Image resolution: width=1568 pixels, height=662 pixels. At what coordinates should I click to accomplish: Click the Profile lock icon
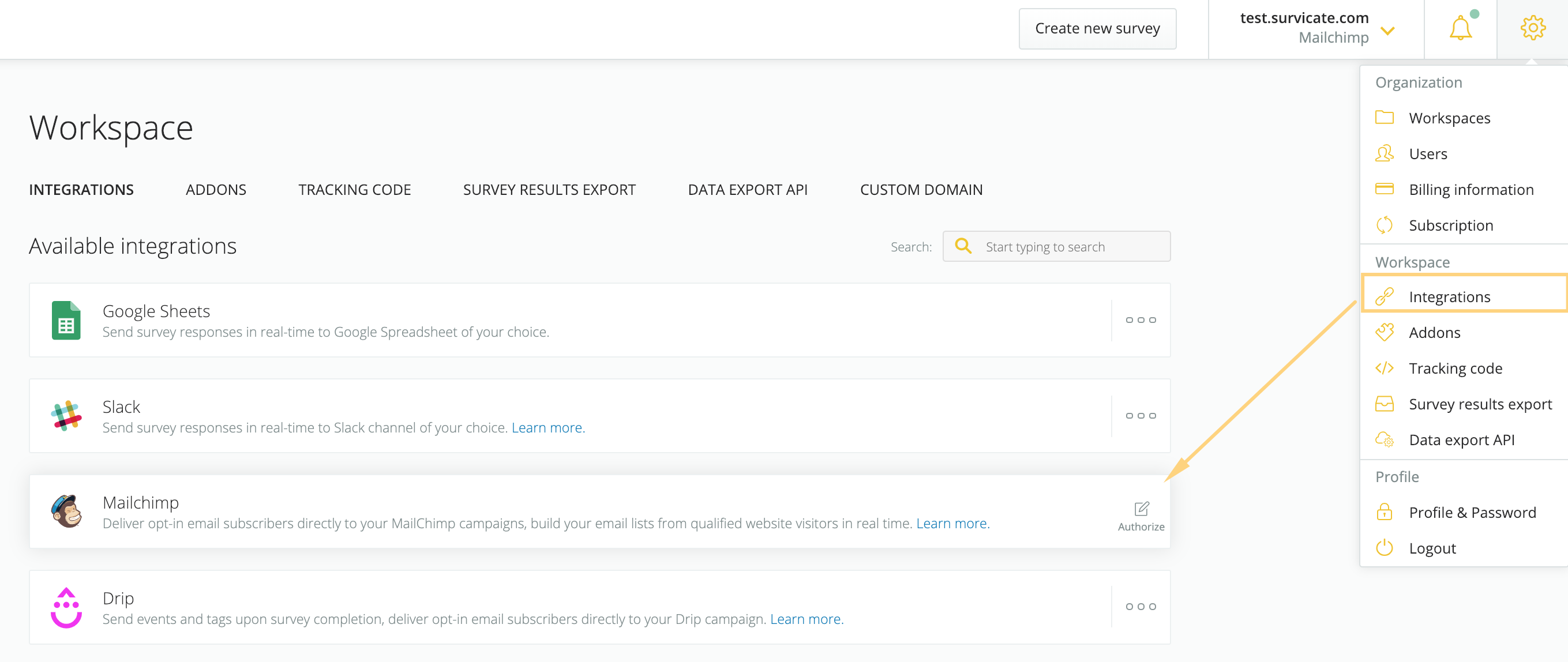tap(1383, 511)
